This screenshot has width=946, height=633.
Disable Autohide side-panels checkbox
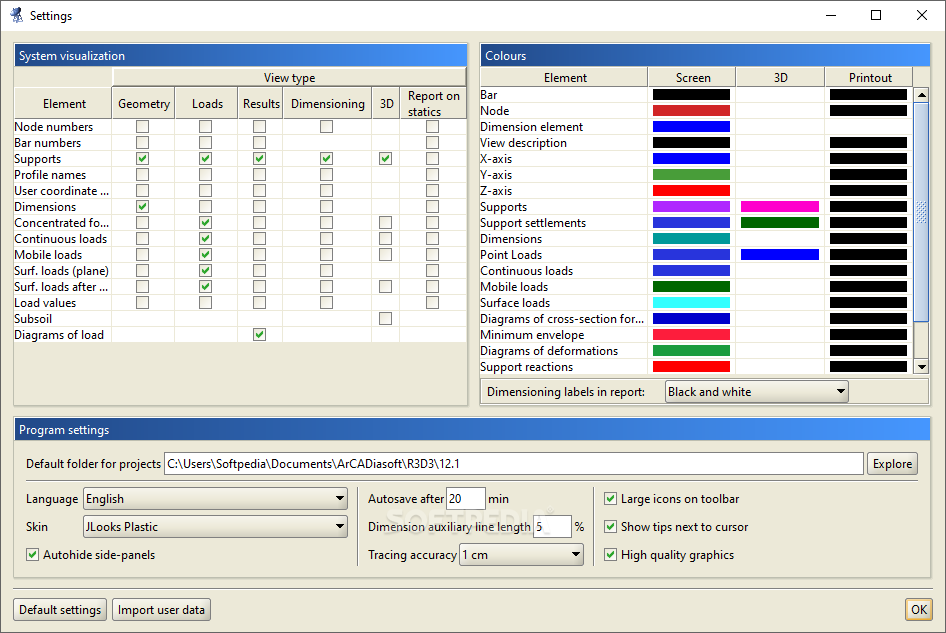coord(33,555)
